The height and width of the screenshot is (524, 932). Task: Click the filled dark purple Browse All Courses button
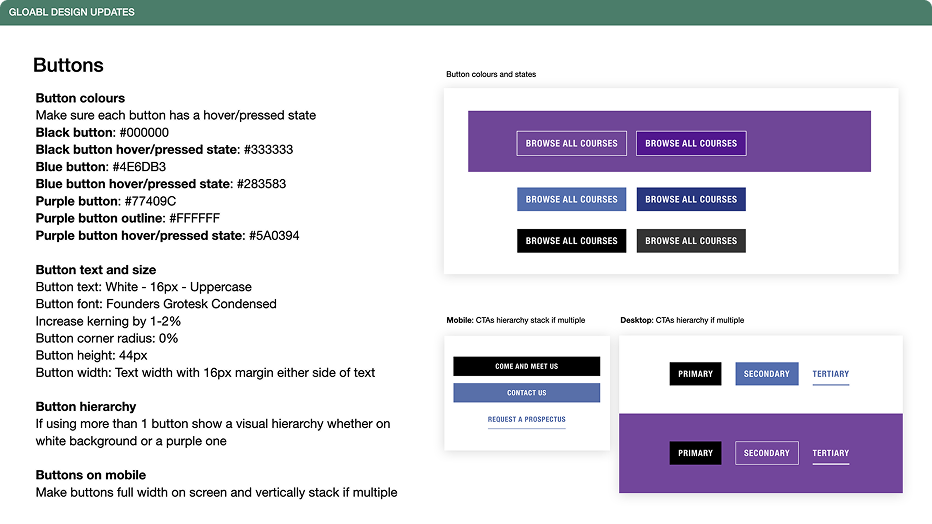(691, 143)
